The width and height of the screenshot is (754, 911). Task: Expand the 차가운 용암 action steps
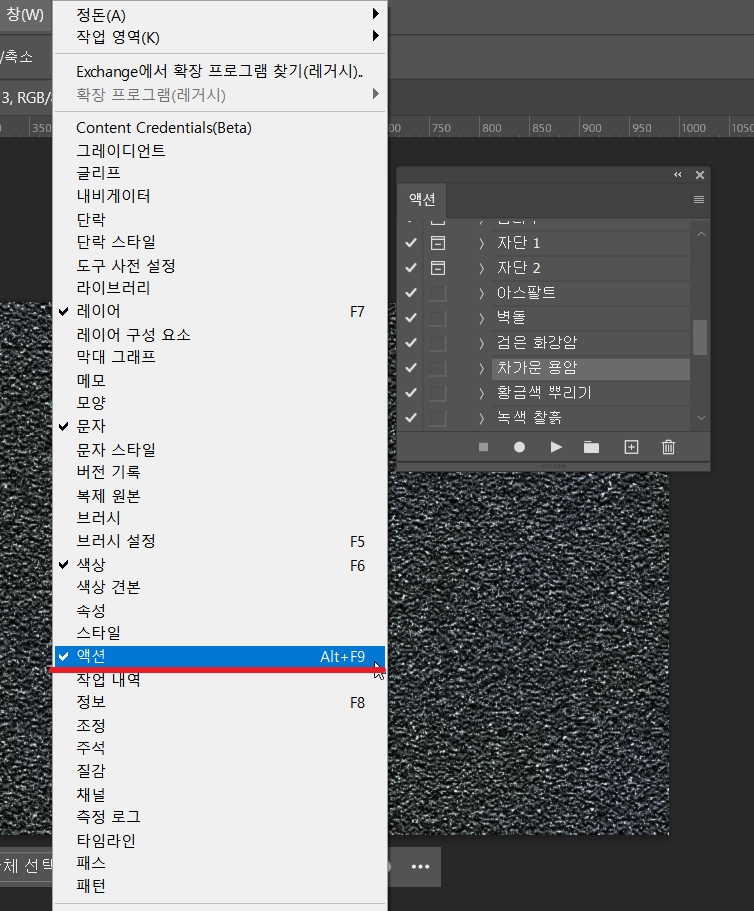[481, 368]
